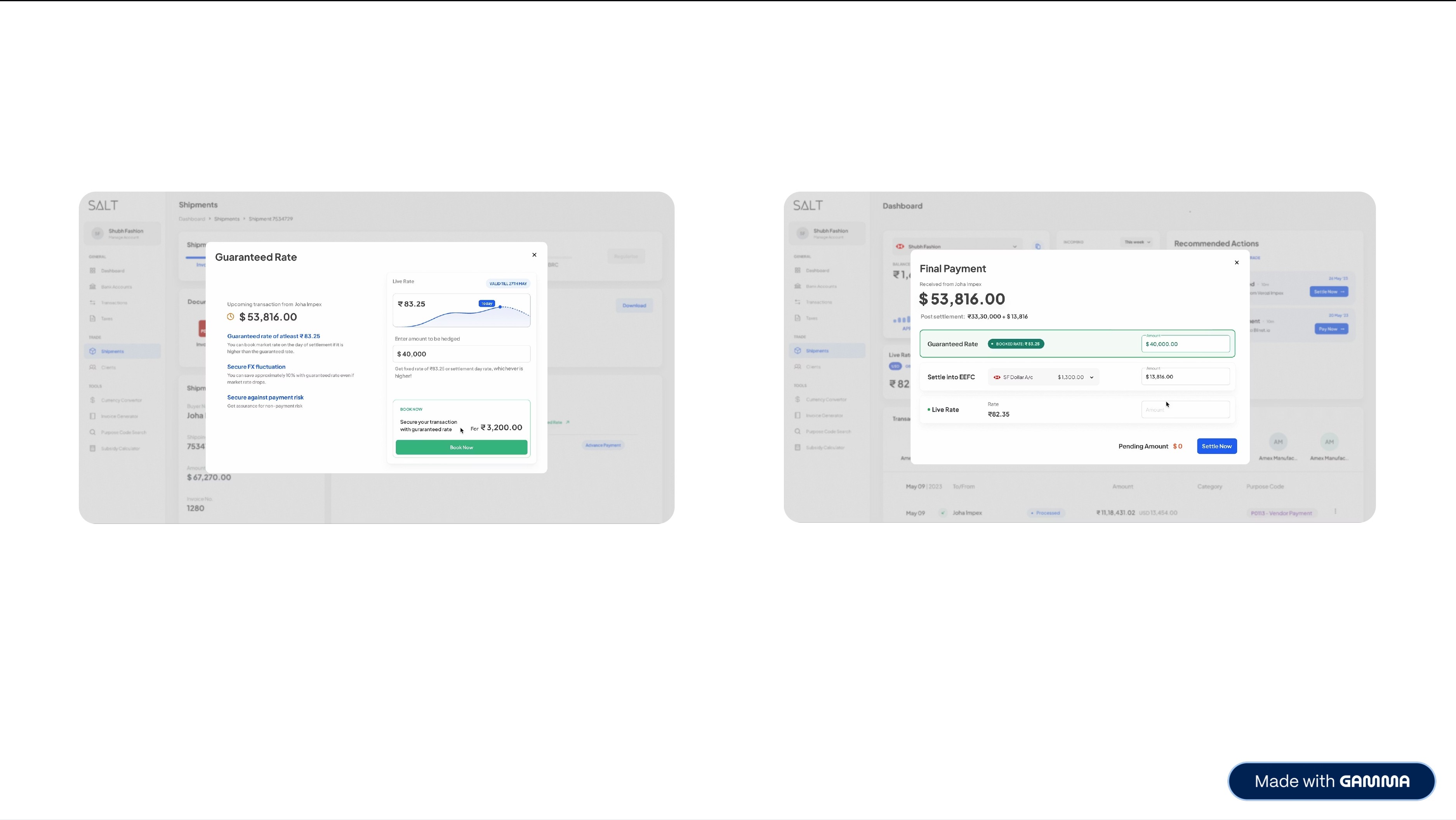The width and height of the screenshot is (1456, 820).
Task: Click the HSBC logo in SF Dollar A/c selector
Action: tap(997, 378)
